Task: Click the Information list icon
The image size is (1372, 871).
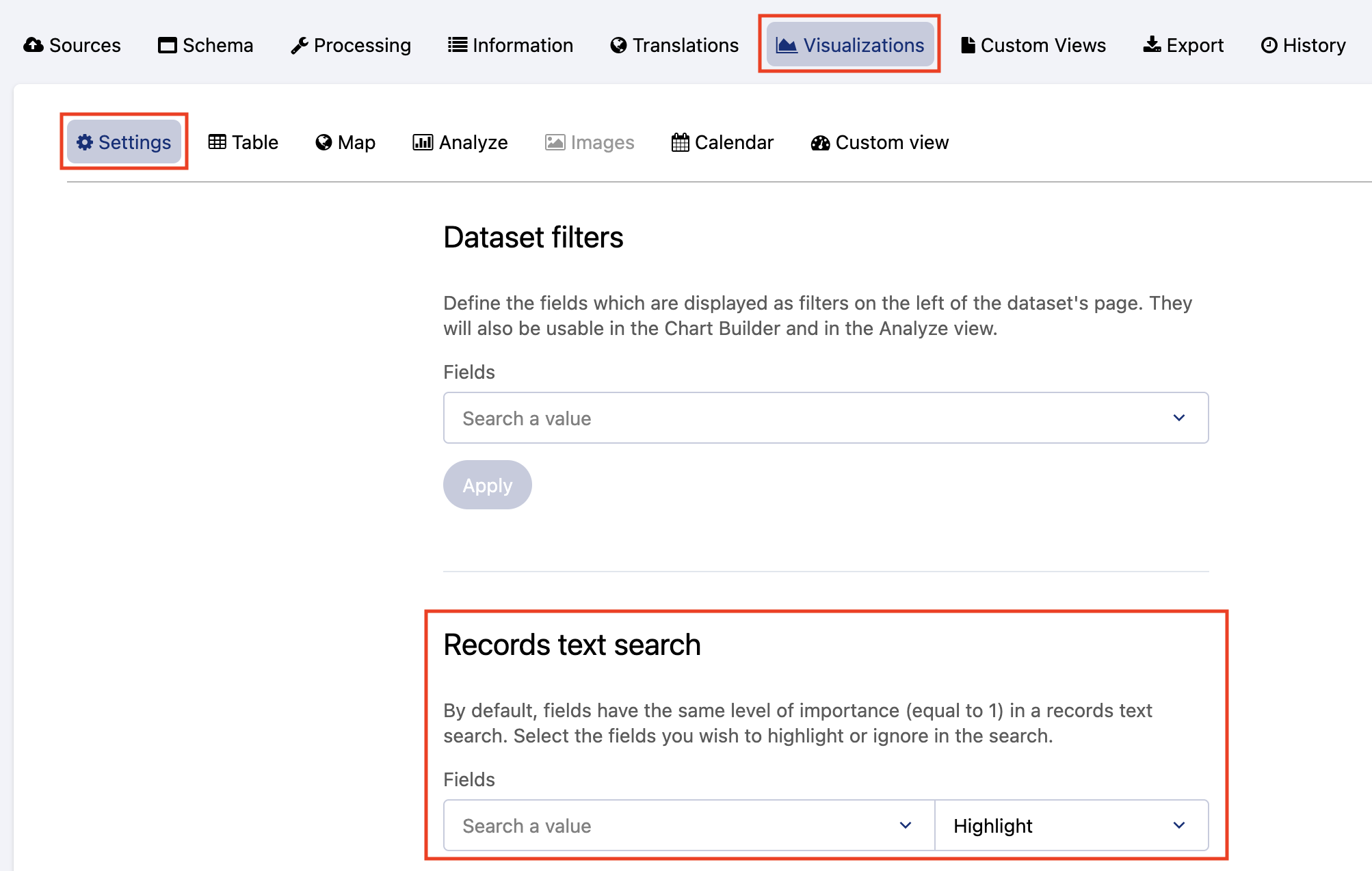Action: coord(458,45)
